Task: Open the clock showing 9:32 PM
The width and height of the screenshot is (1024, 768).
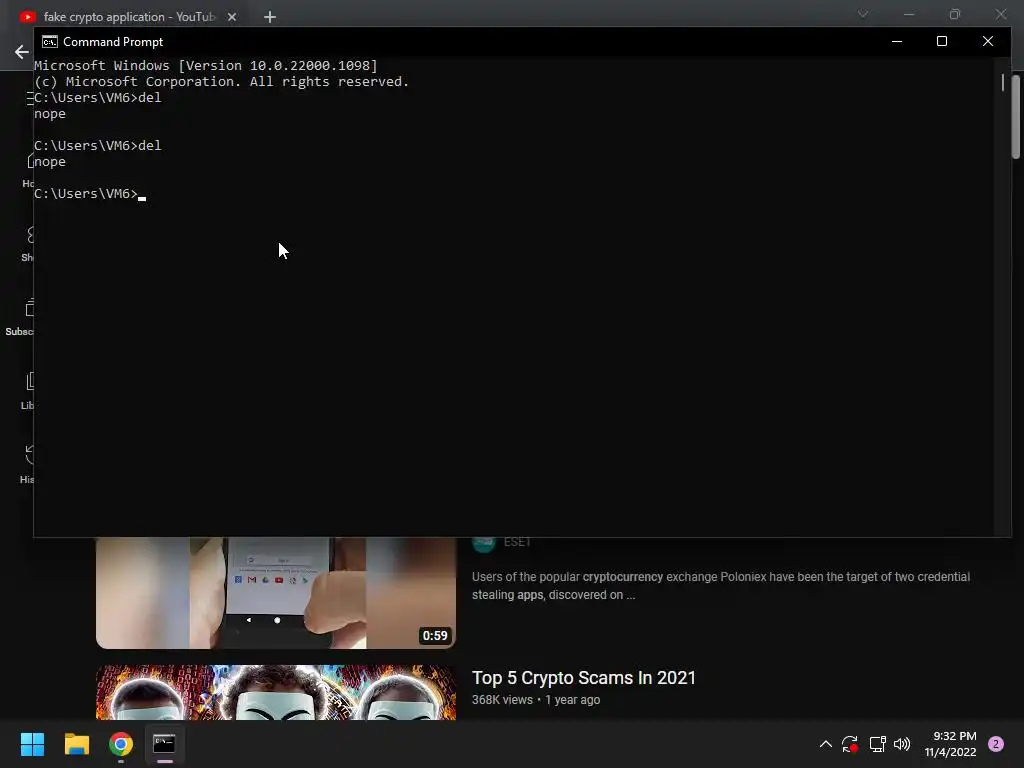Action: (x=950, y=744)
